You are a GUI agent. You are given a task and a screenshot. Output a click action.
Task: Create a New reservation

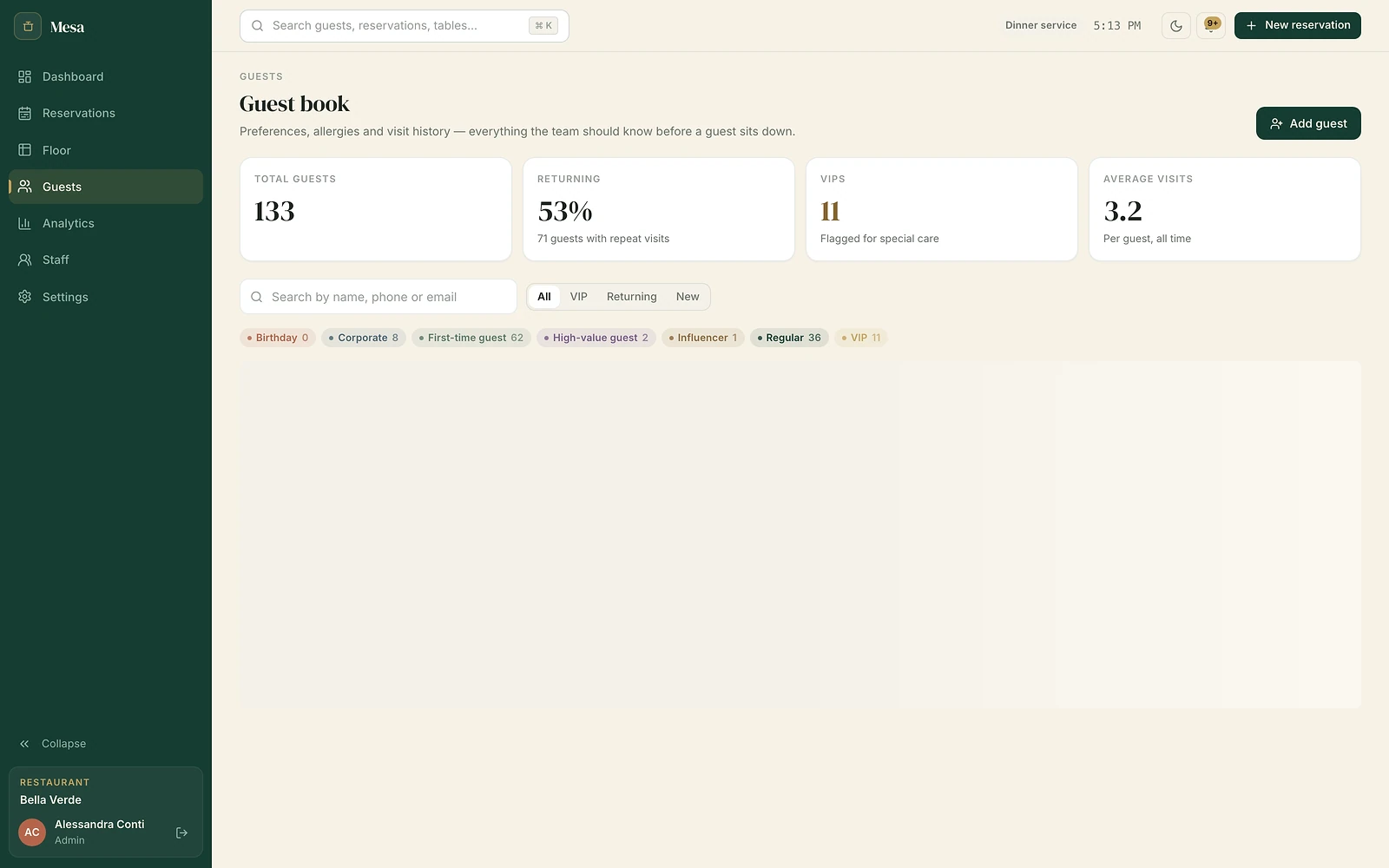pyautogui.click(x=1298, y=26)
